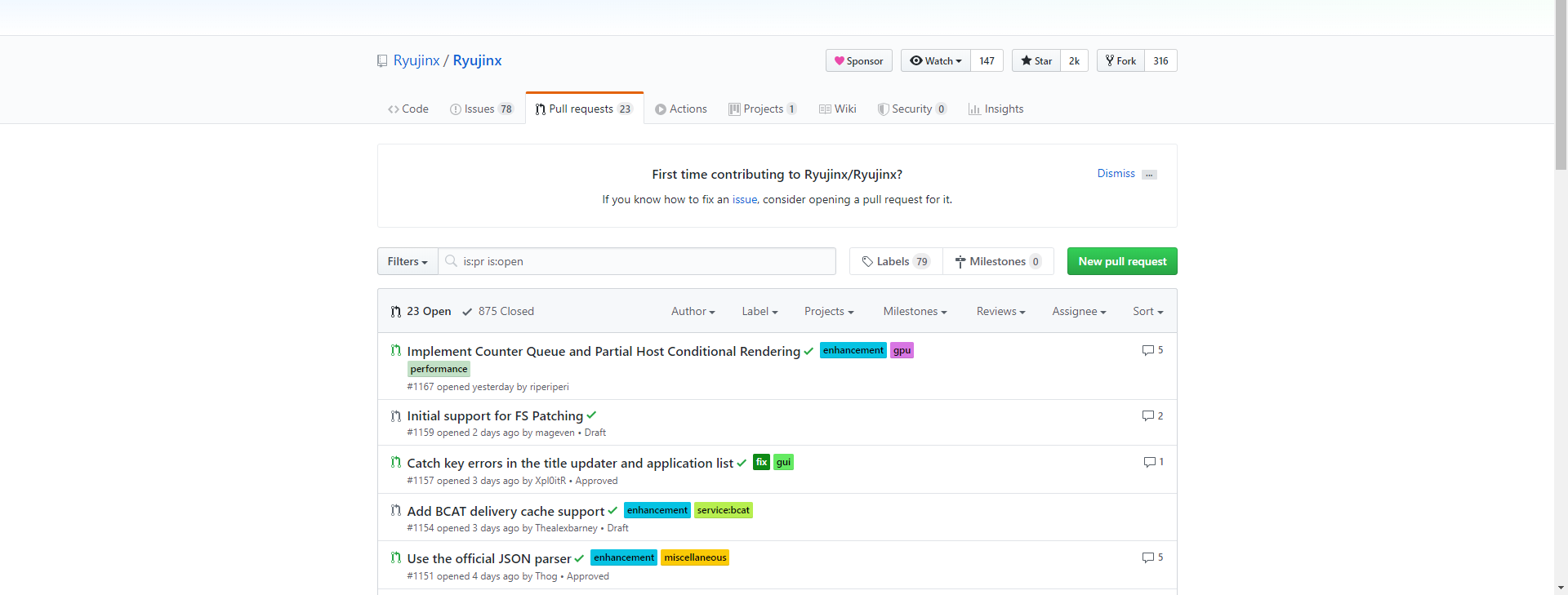Open the Issues tab
The height and width of the screenshot is (595, 1568).
(x=482, y=109)
